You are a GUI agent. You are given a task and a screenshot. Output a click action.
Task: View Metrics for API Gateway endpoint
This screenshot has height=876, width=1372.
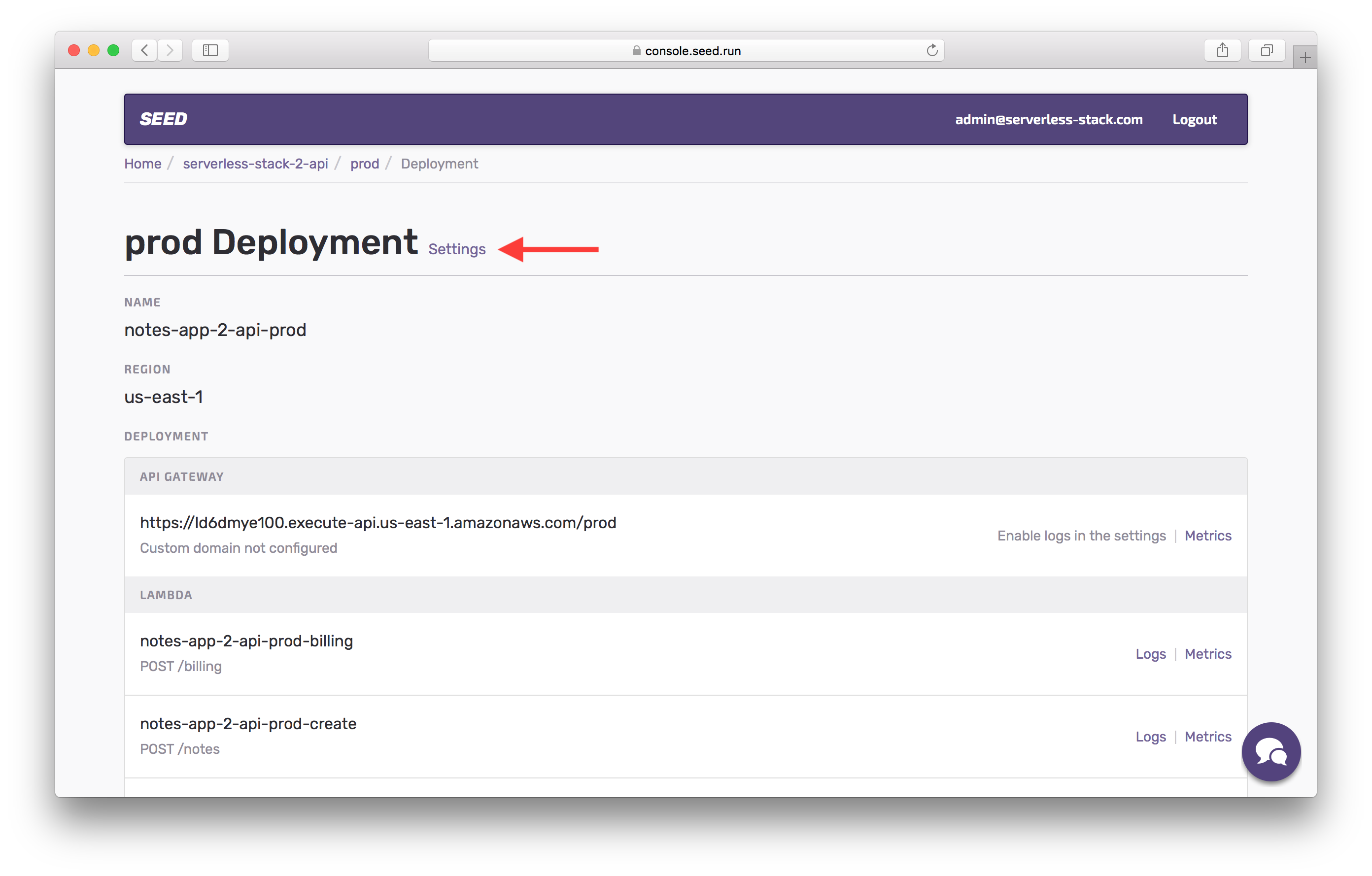point(1208,536)
